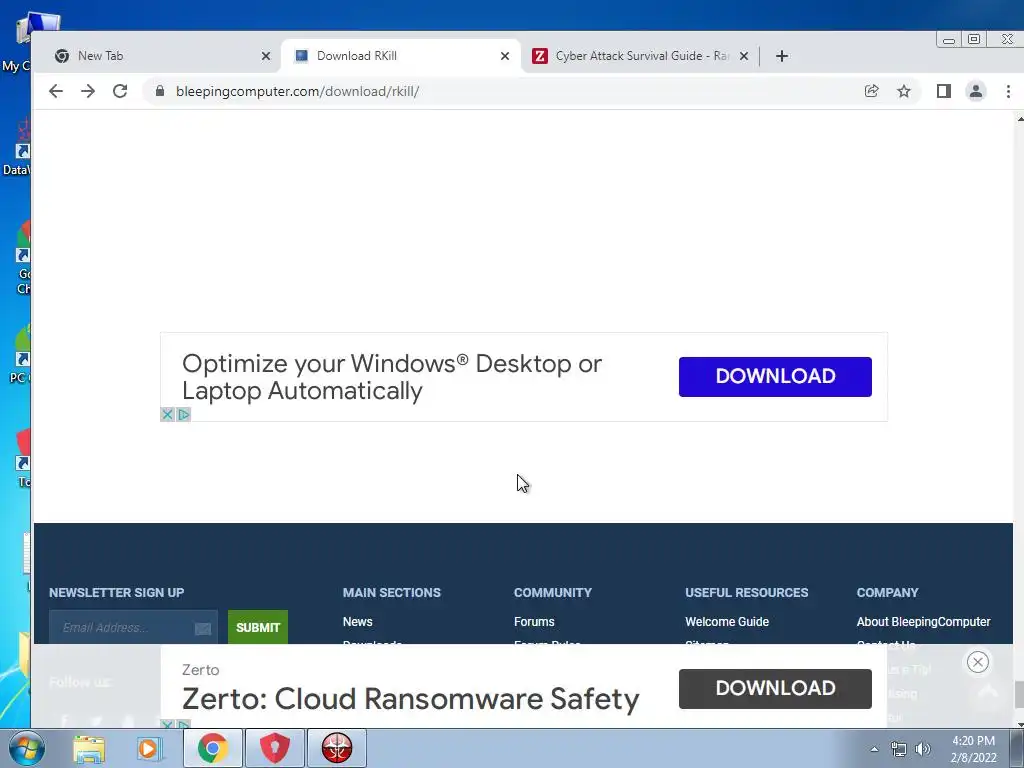Screen dimensions: 1024x768
Task: Reload the bleepingcomputer page
Action: [120, 91]
